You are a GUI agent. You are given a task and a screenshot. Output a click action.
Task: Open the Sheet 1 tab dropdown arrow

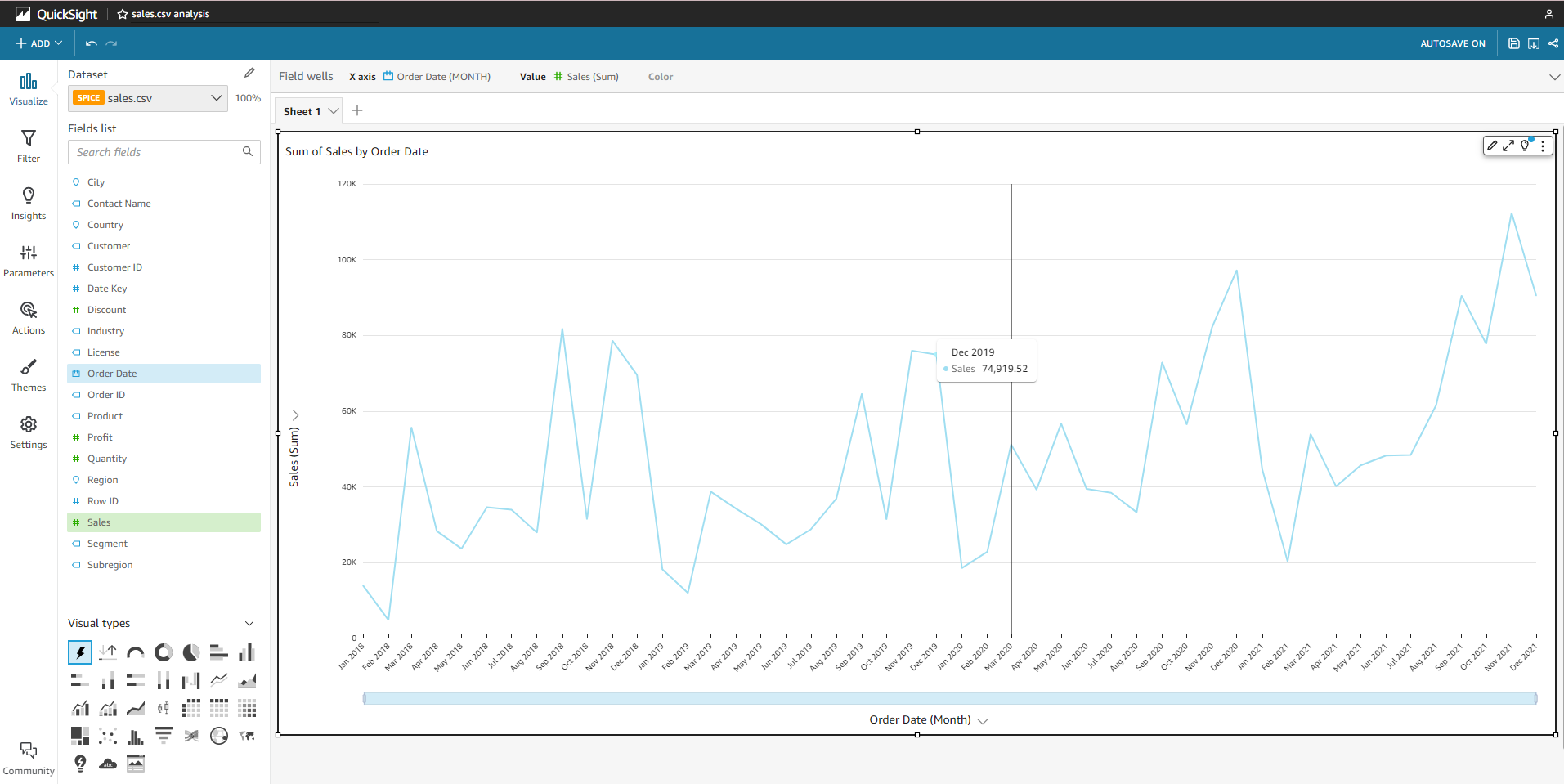[334, 111]
